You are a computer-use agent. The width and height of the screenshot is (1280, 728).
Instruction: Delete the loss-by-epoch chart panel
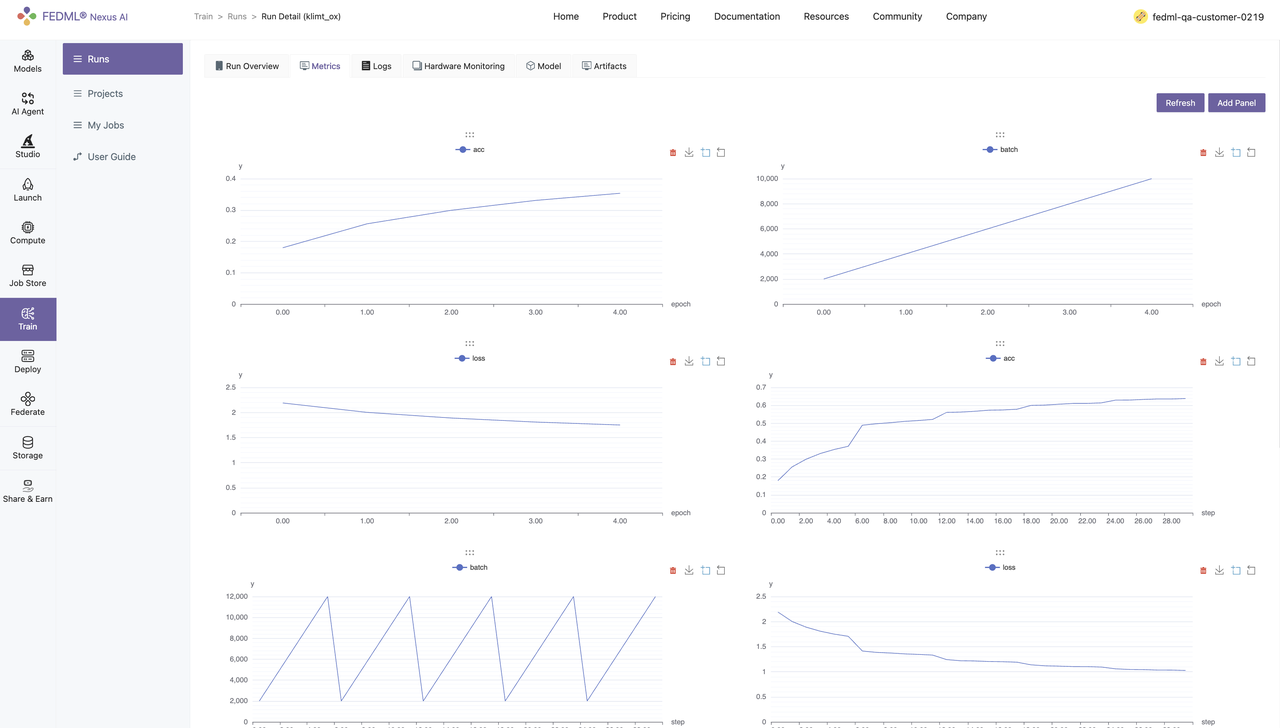673,362
